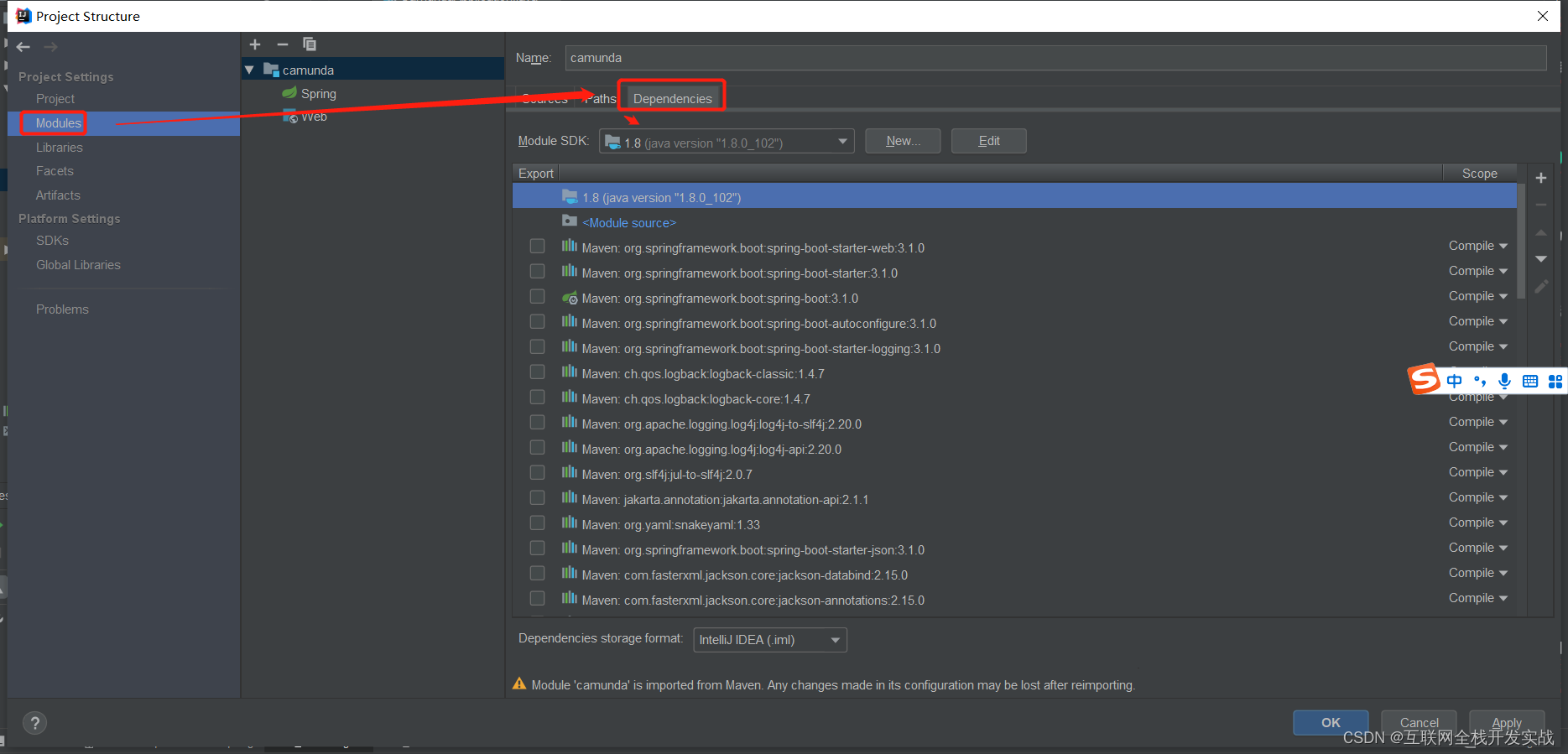The height and width of the screenshot is (754, 1568).
Task: Click the Apply button
Action: pyautogui.click(x=1507, y=722)
